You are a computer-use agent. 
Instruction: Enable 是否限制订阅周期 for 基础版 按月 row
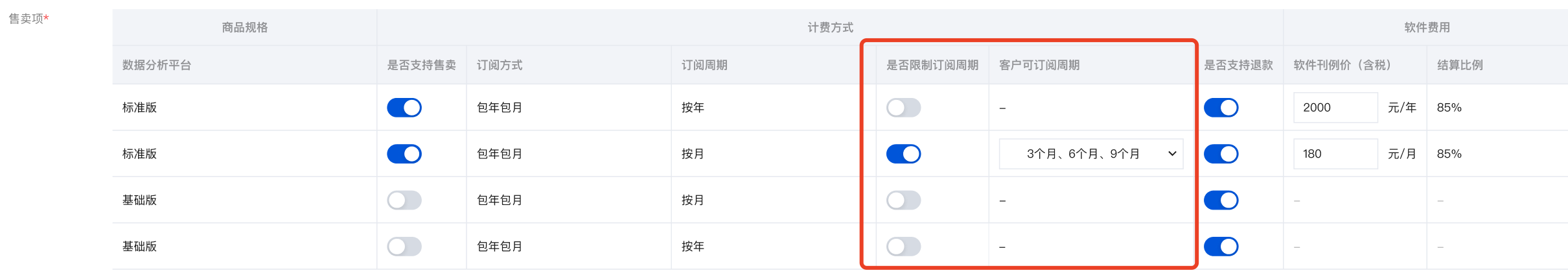903,200
